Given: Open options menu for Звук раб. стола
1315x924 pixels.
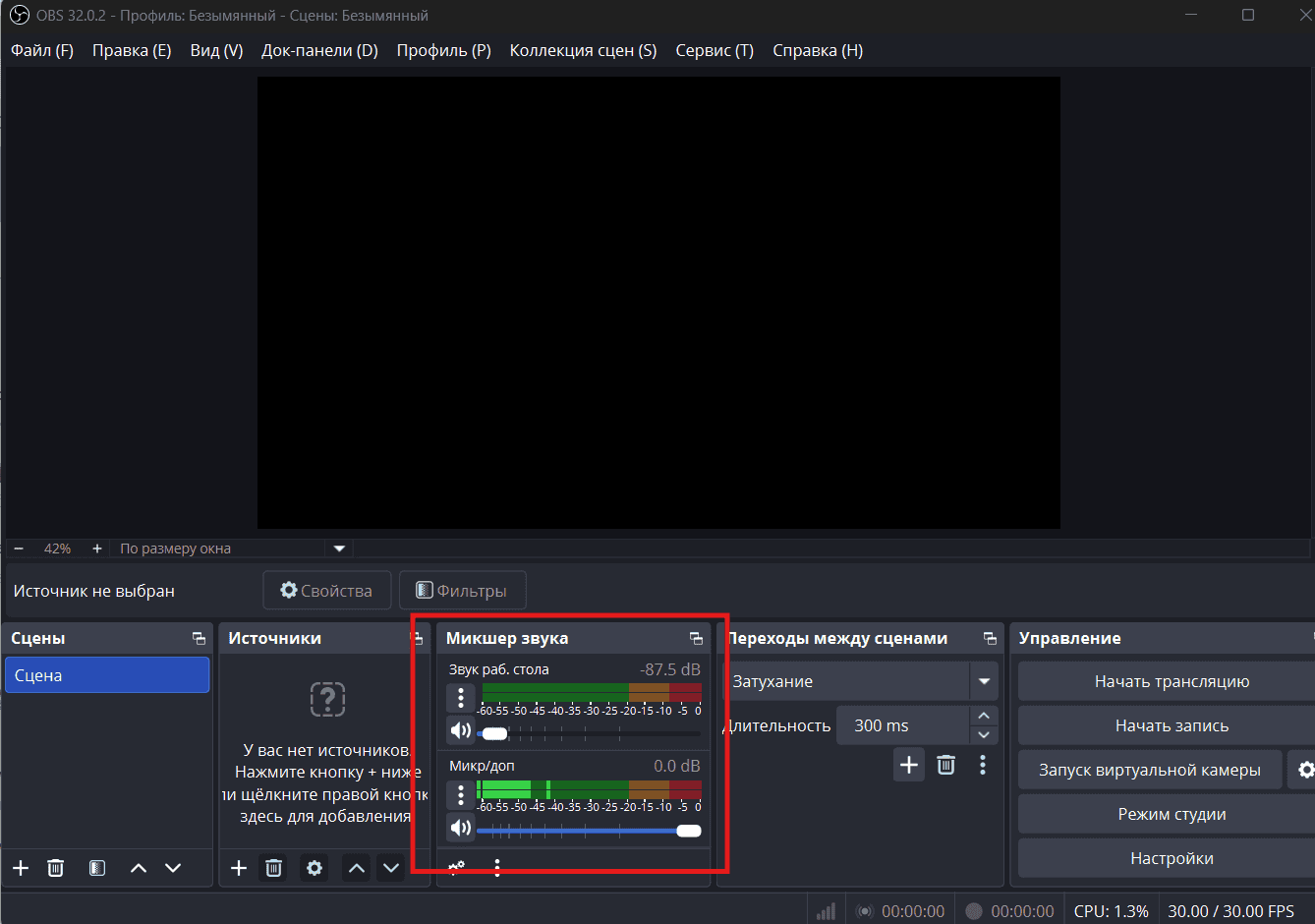Looking at the screenshot, I should (460, 698).
